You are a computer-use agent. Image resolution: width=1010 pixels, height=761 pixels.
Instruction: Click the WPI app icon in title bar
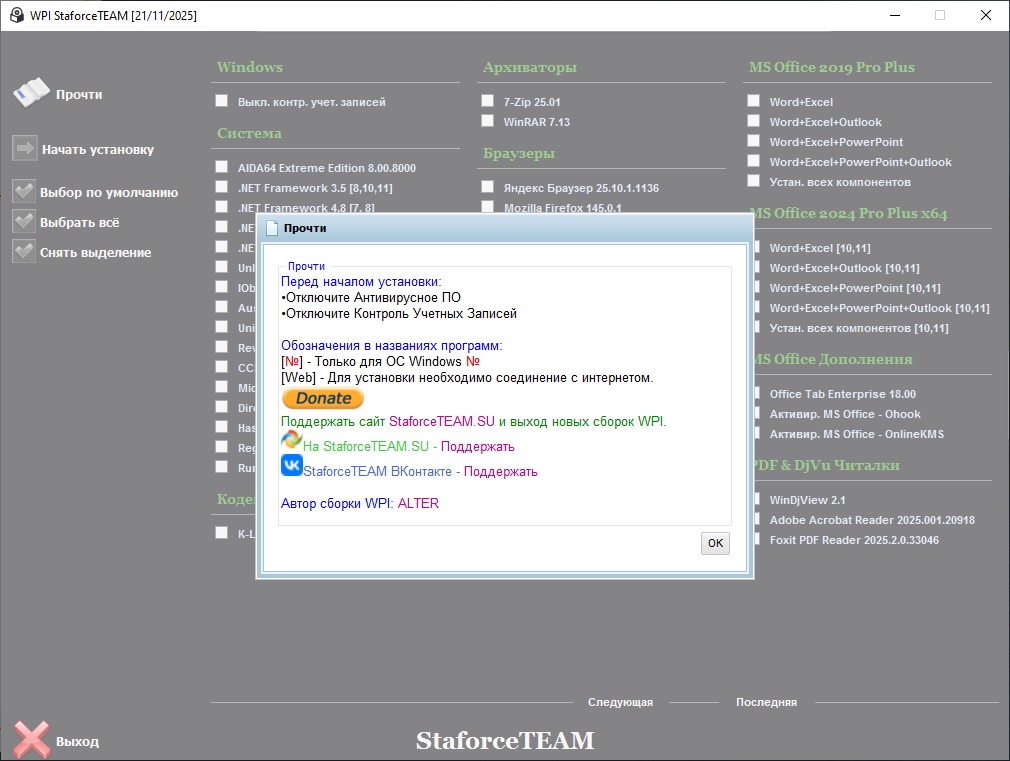(x=17, y=15)
